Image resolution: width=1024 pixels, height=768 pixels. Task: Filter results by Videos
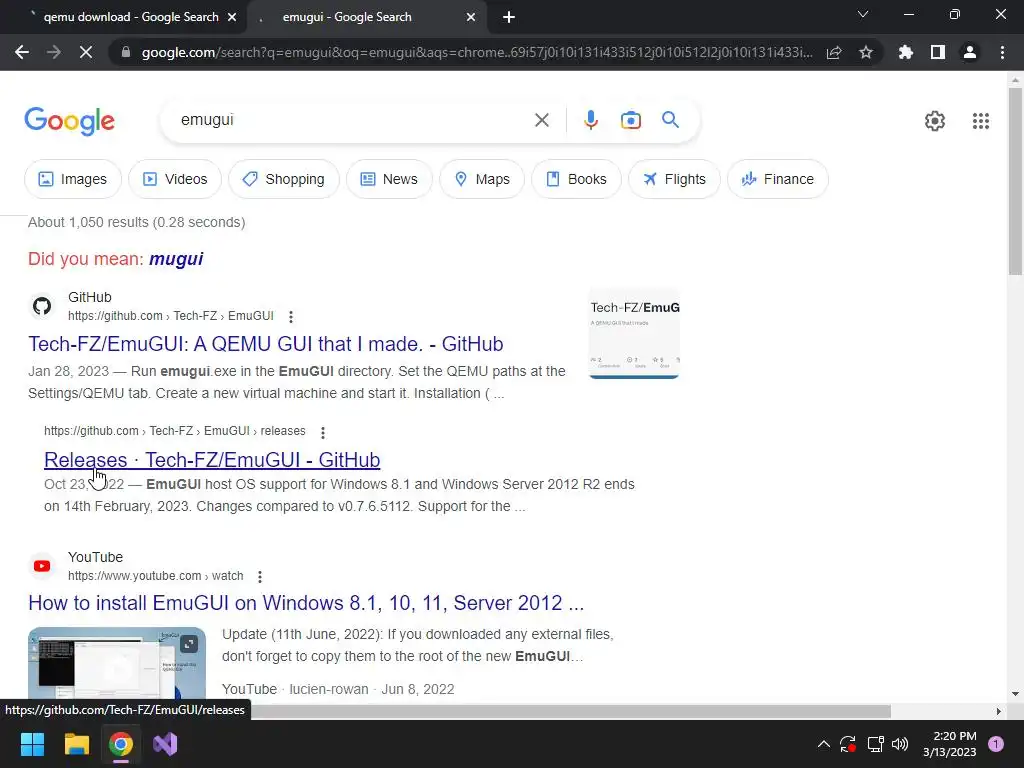(x=175, y=179)
